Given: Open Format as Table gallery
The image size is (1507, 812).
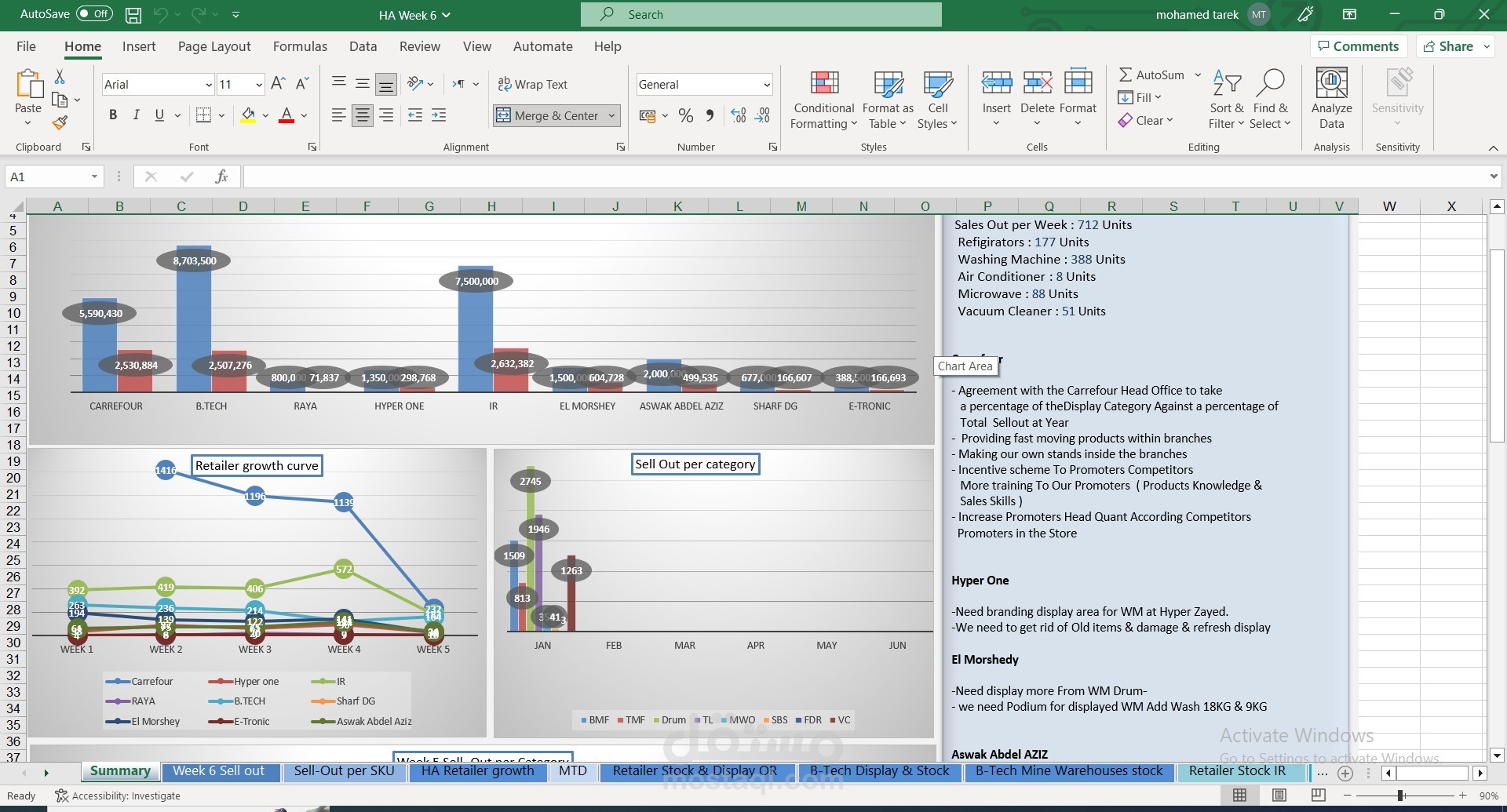Looking at the screenshot, I should click(x=888, y=100).
